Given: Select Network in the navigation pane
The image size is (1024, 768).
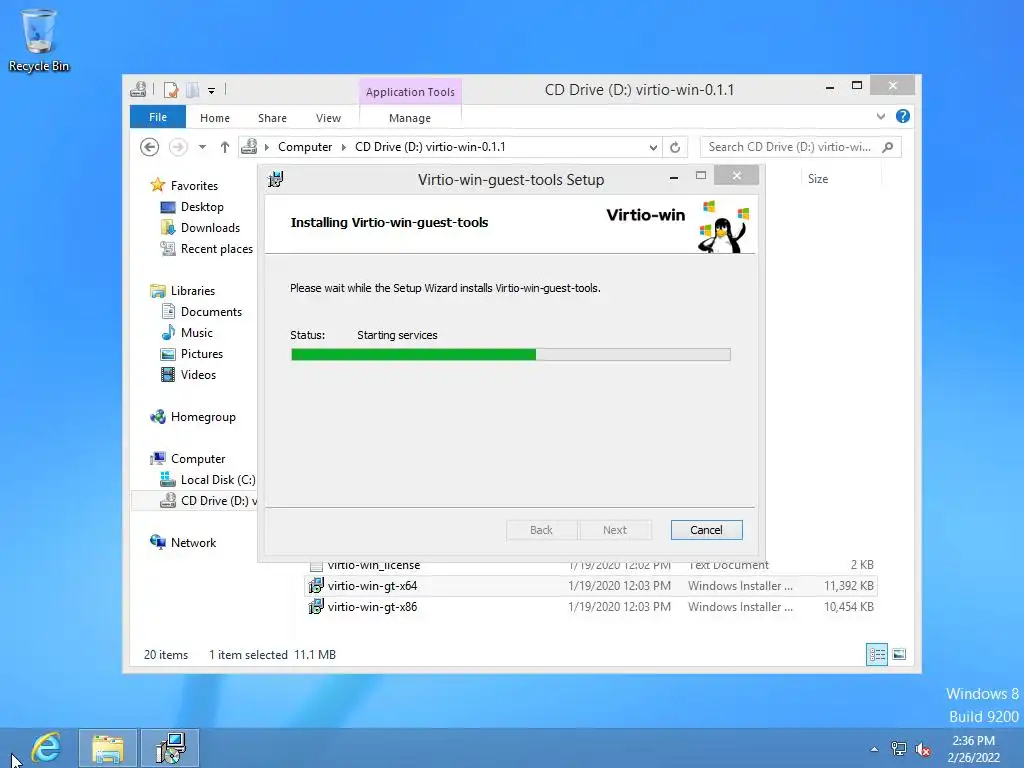Looking at the screenshot, I should click(x=193, y=542).
